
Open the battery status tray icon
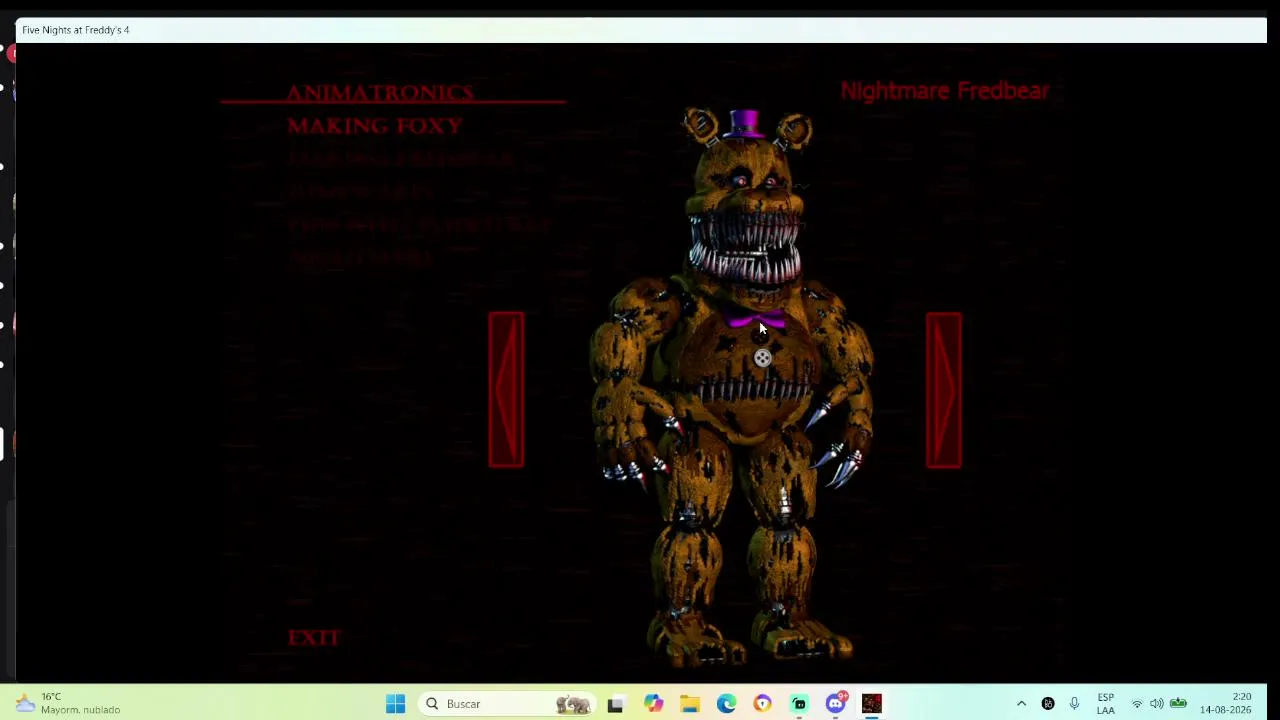1178,704
